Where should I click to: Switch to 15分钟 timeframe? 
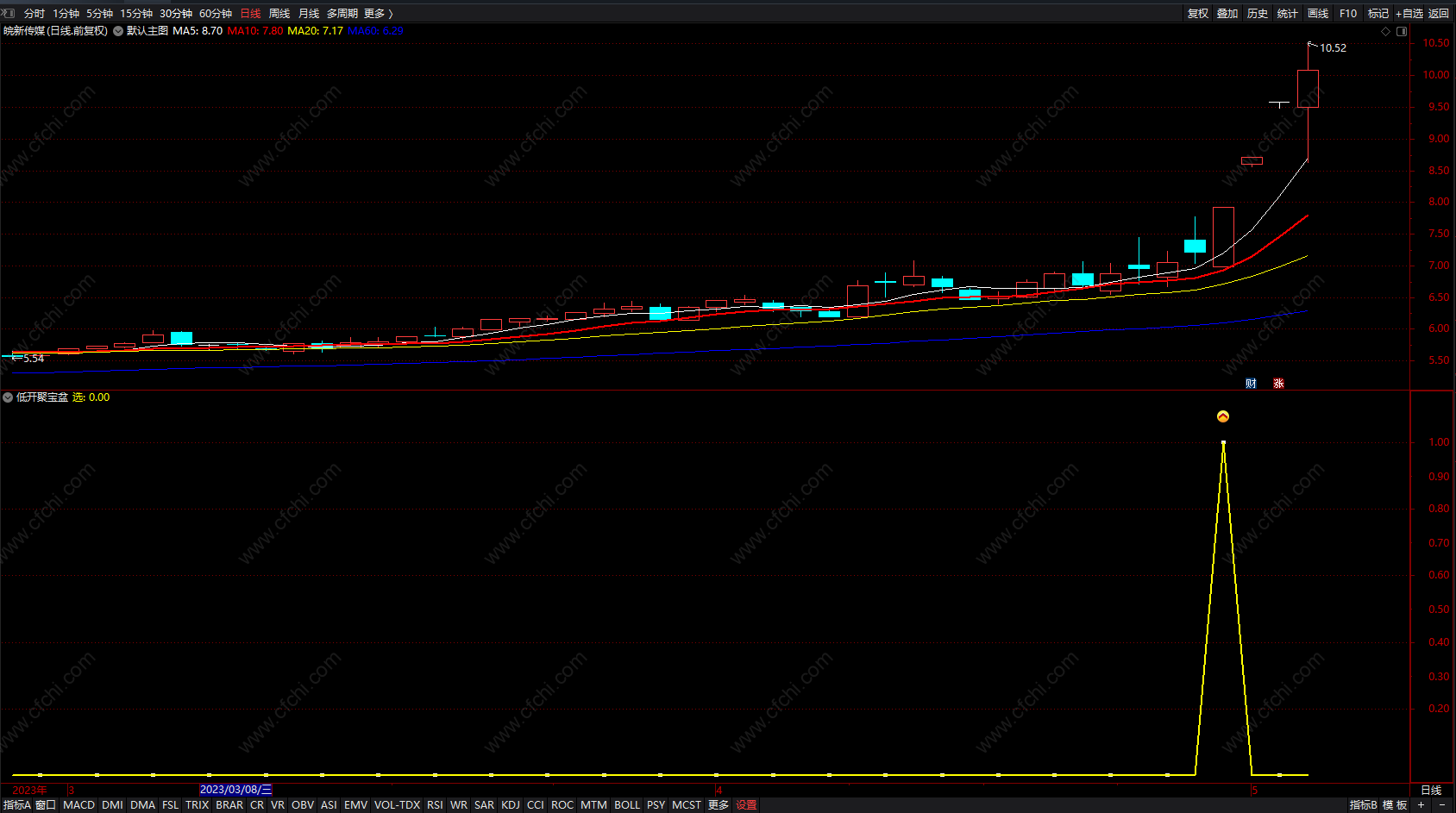136,14
